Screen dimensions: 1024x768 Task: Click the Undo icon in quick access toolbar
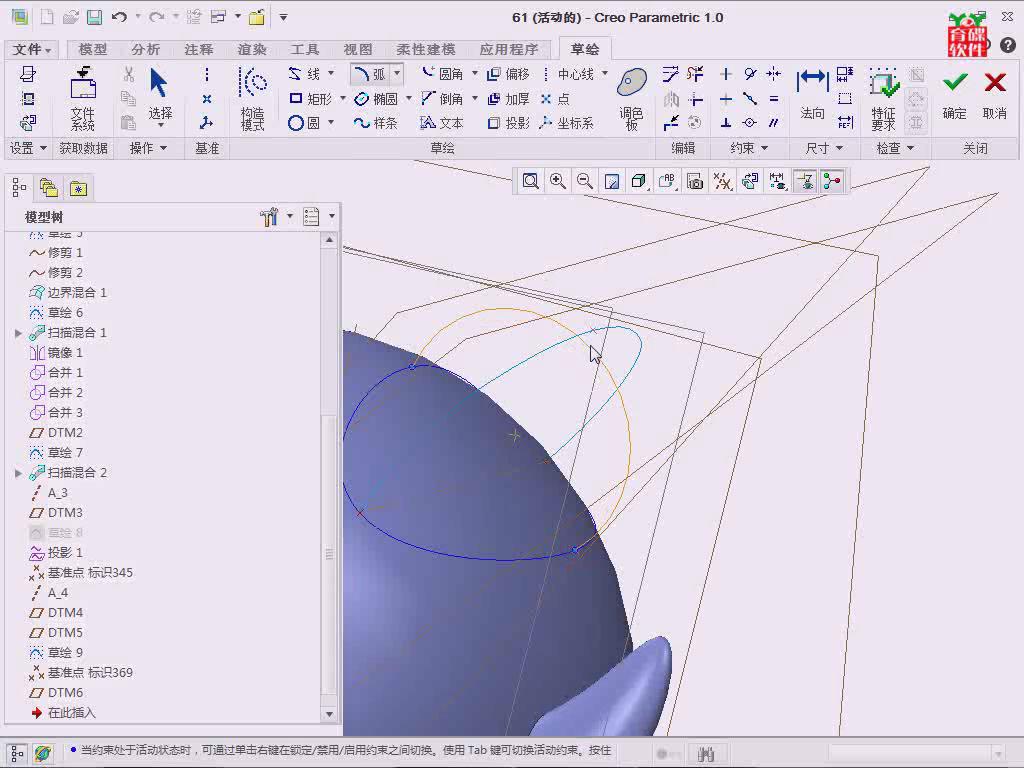click(x=119, y=17)
